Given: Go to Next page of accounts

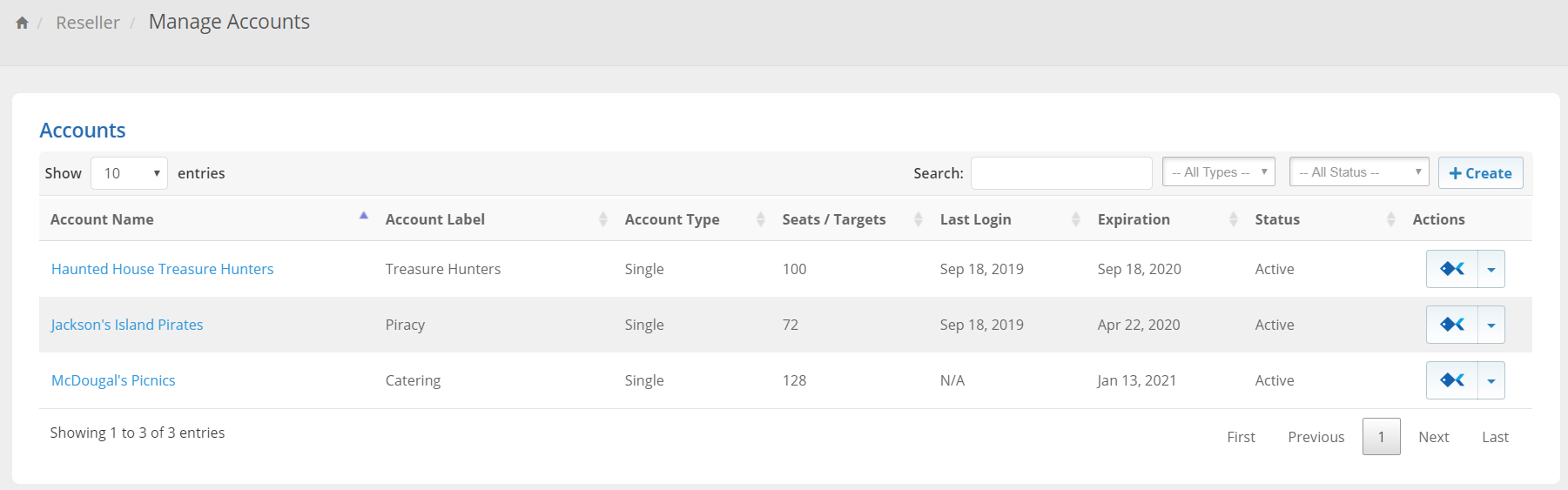Looking at the screenshot, I should coord(1433,437).
